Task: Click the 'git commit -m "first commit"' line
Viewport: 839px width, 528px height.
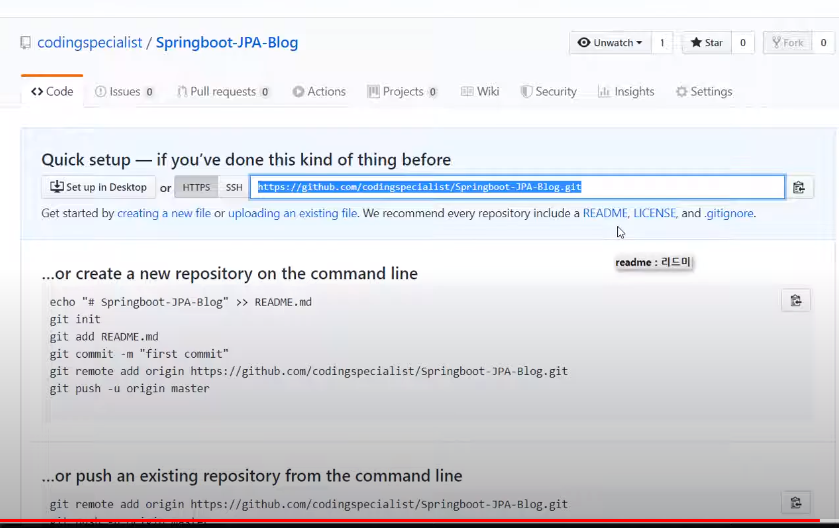Action: click(x=139, y=354)
